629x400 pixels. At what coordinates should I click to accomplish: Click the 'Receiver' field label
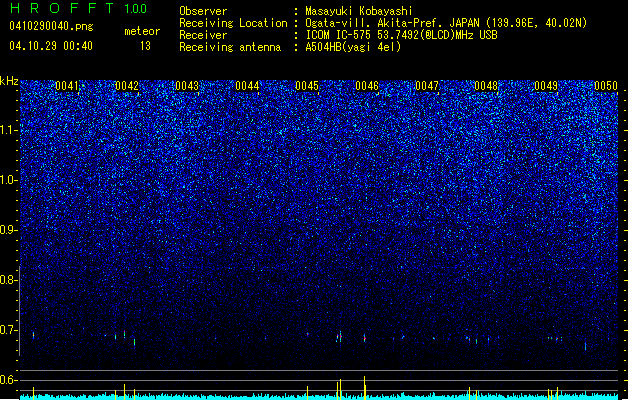tap(203, 35)
